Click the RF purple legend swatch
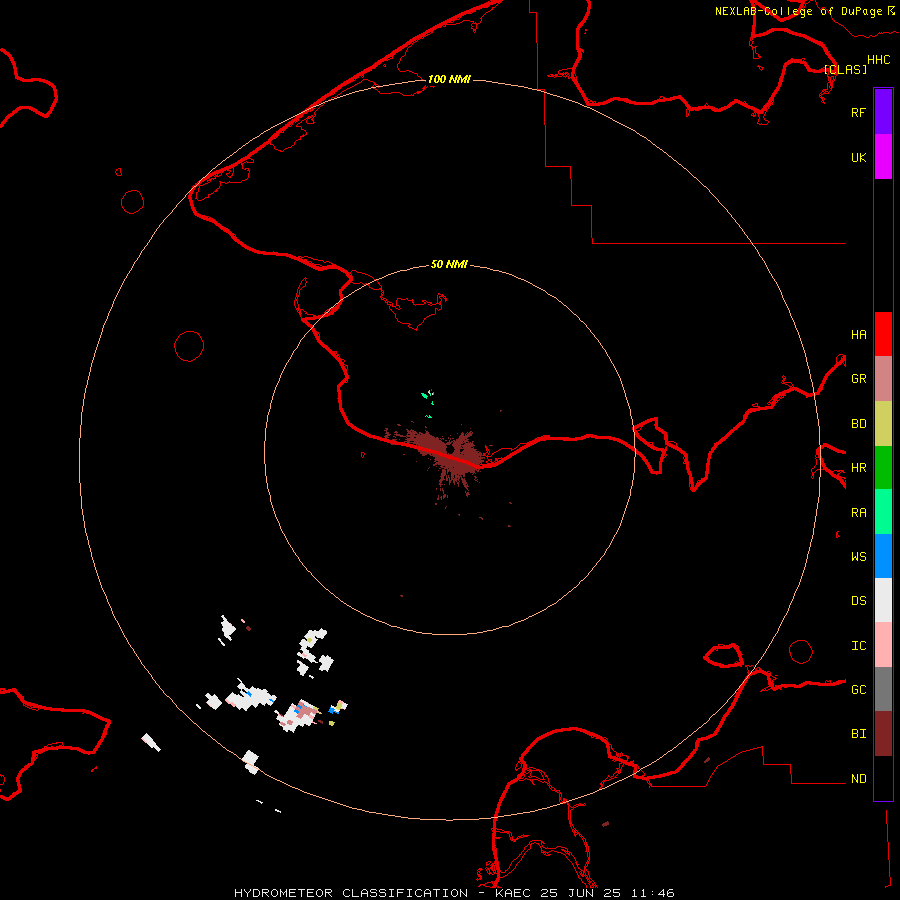 (x=883, y=112)
